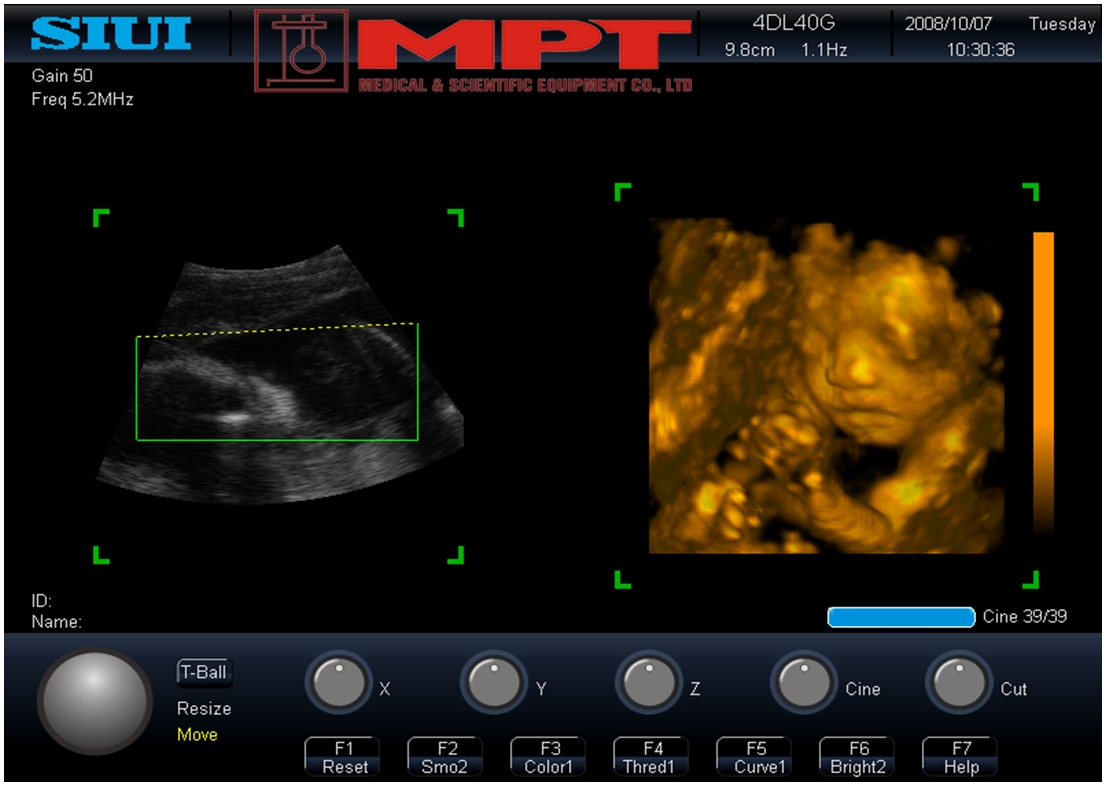Click the MPT flask logo icon

tap(301, 51)
